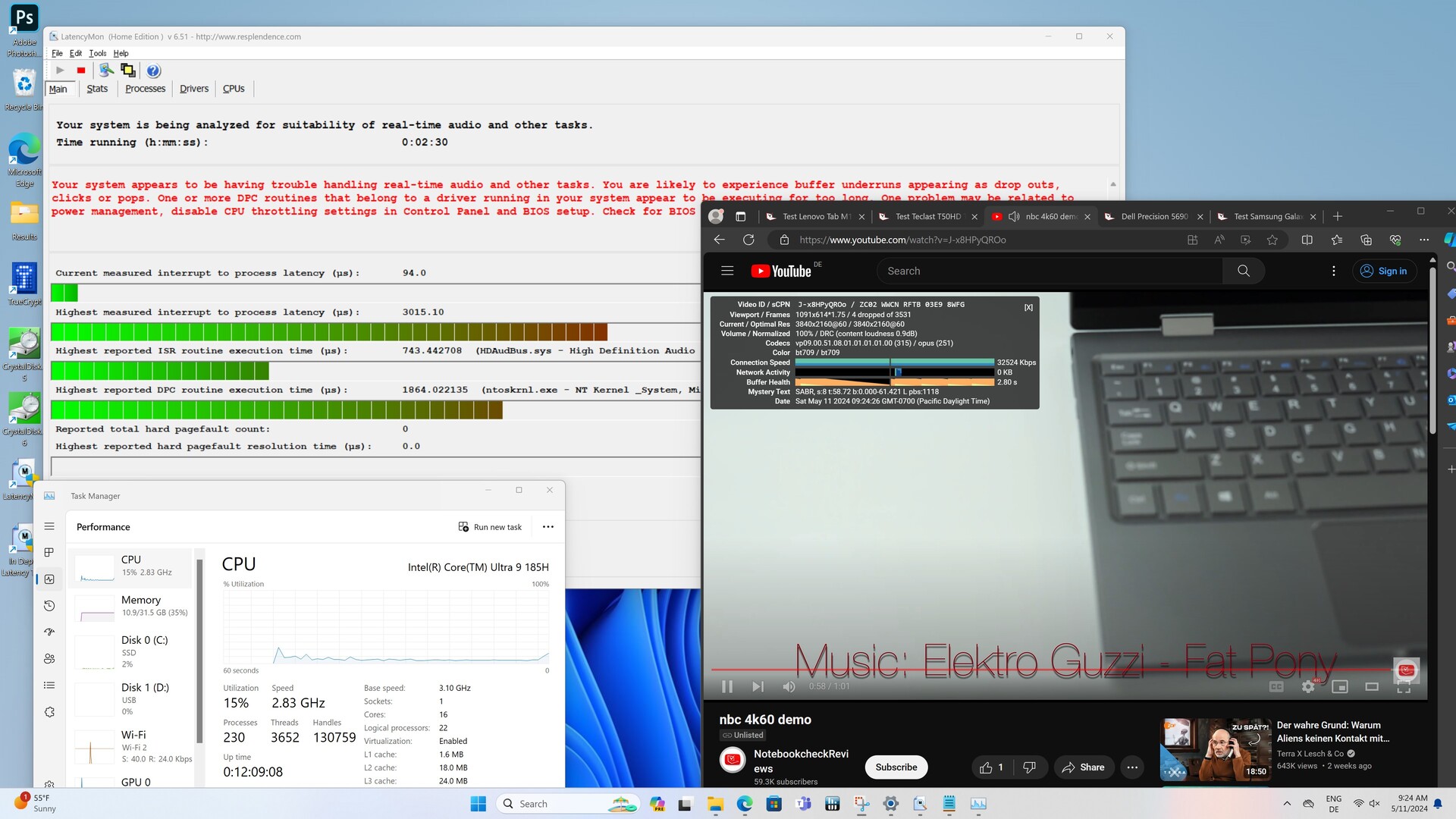Click the red YouTube video progress bar
The height and width of the screenshot is (819, 1456).
point(986,670)
